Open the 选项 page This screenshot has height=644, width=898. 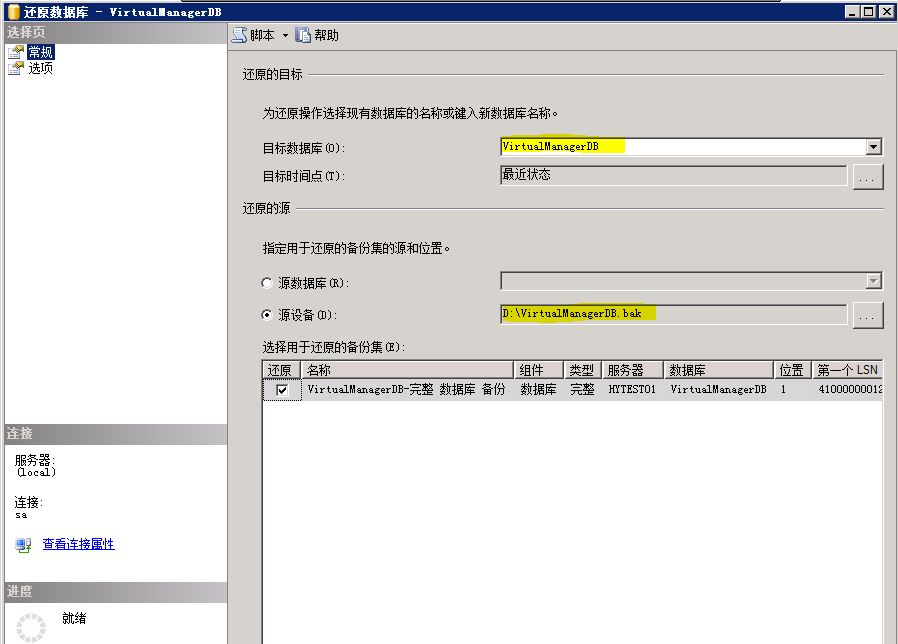point(40,68)
